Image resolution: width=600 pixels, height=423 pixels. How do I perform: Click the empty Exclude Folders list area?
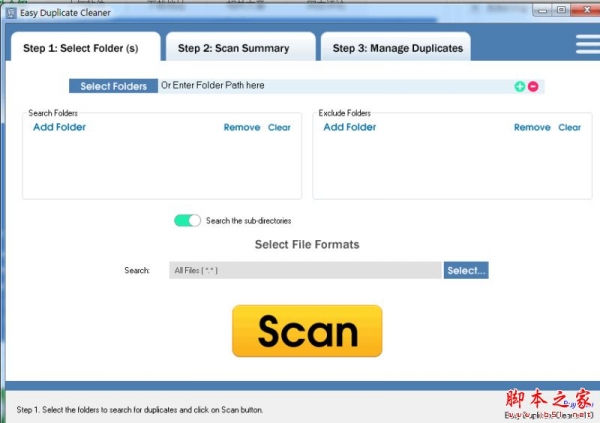pyautogui.click(x=452, y=165)
